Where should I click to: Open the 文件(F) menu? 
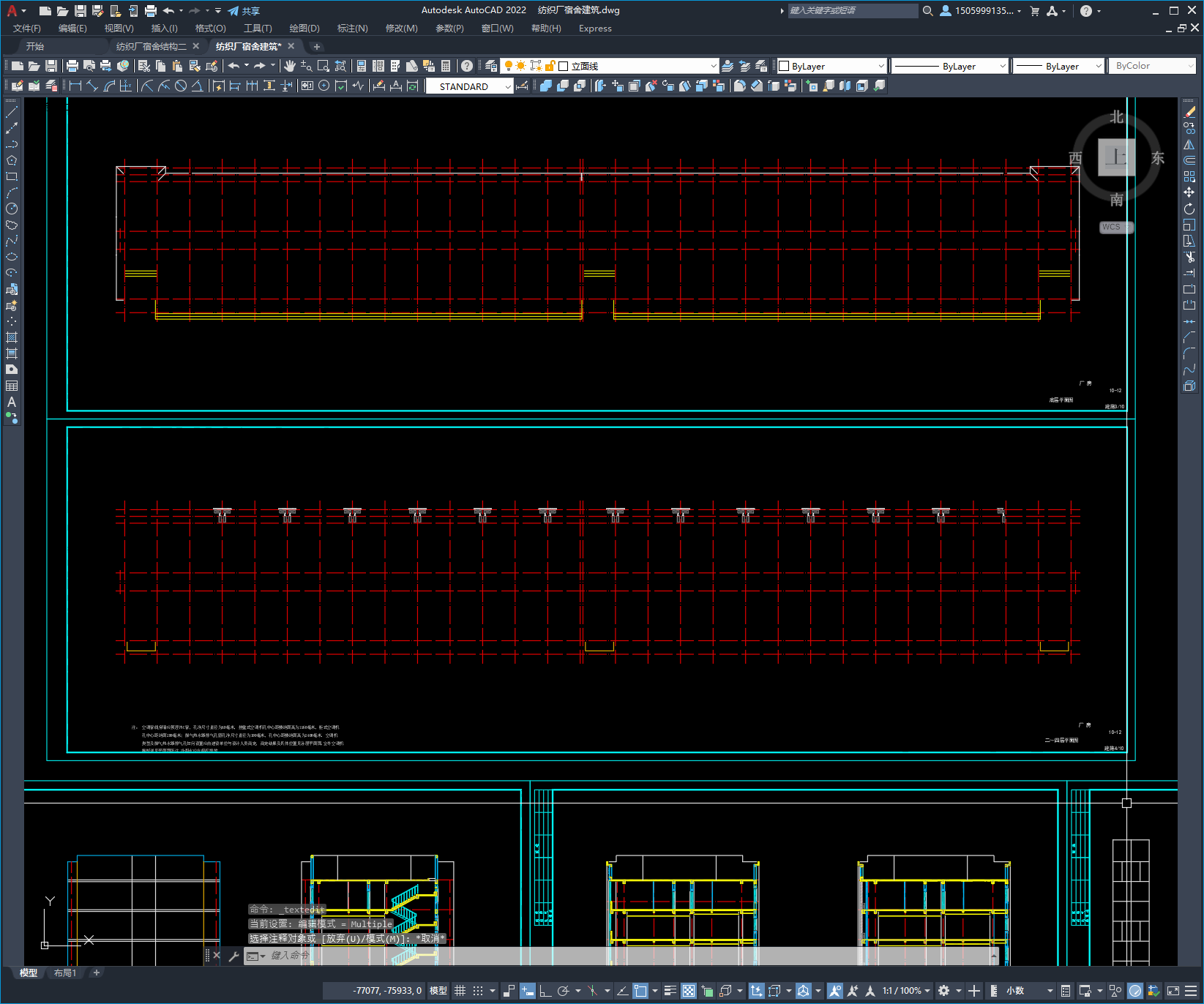pyautogui.click(x=27, y=29)
